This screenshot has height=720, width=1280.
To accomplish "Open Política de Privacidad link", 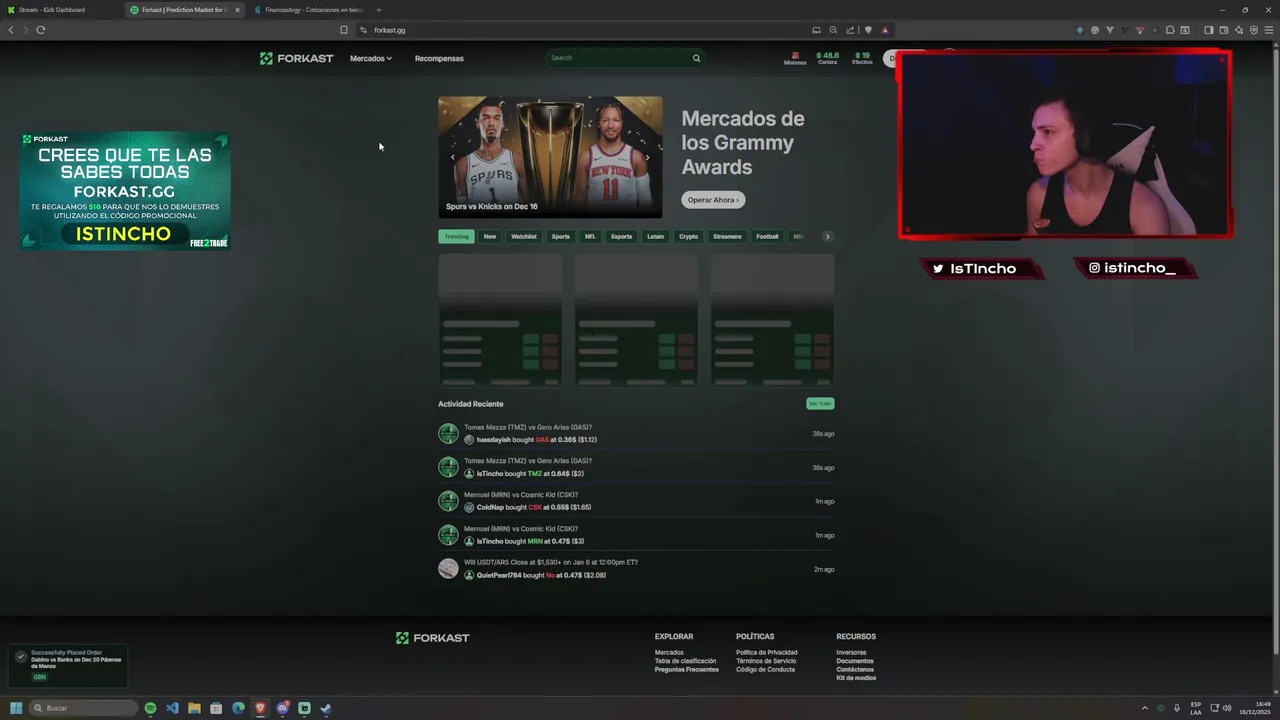I will 766,653.
